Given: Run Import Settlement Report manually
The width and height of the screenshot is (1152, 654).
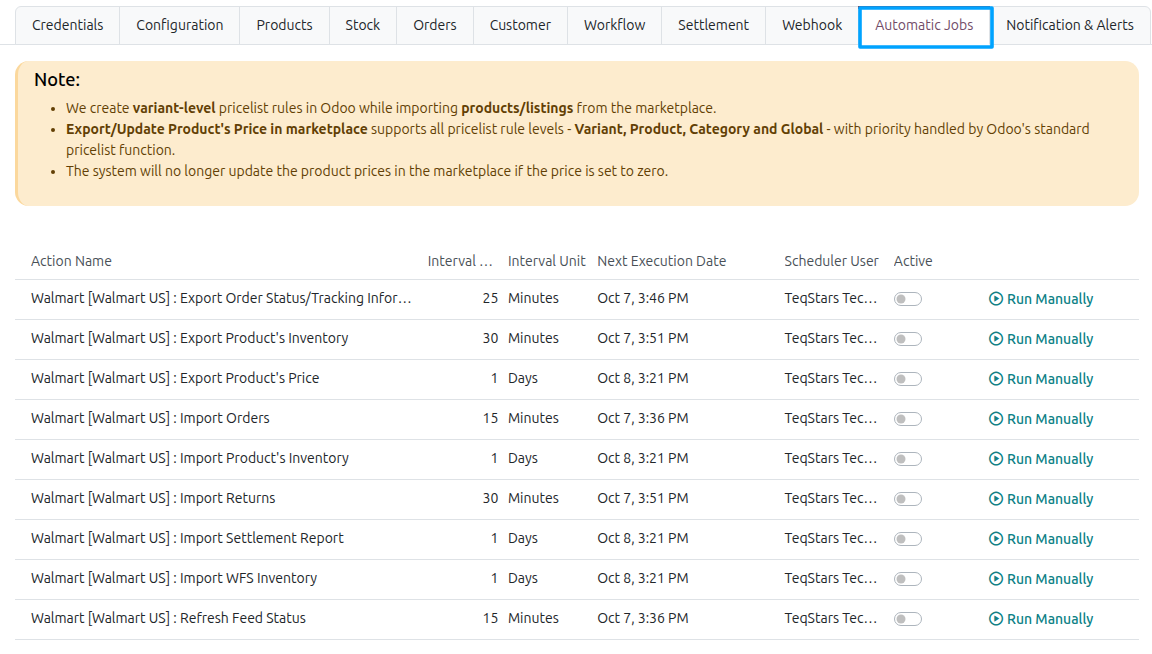Looking at the screenshot, I should click(x=1041, y=539).
